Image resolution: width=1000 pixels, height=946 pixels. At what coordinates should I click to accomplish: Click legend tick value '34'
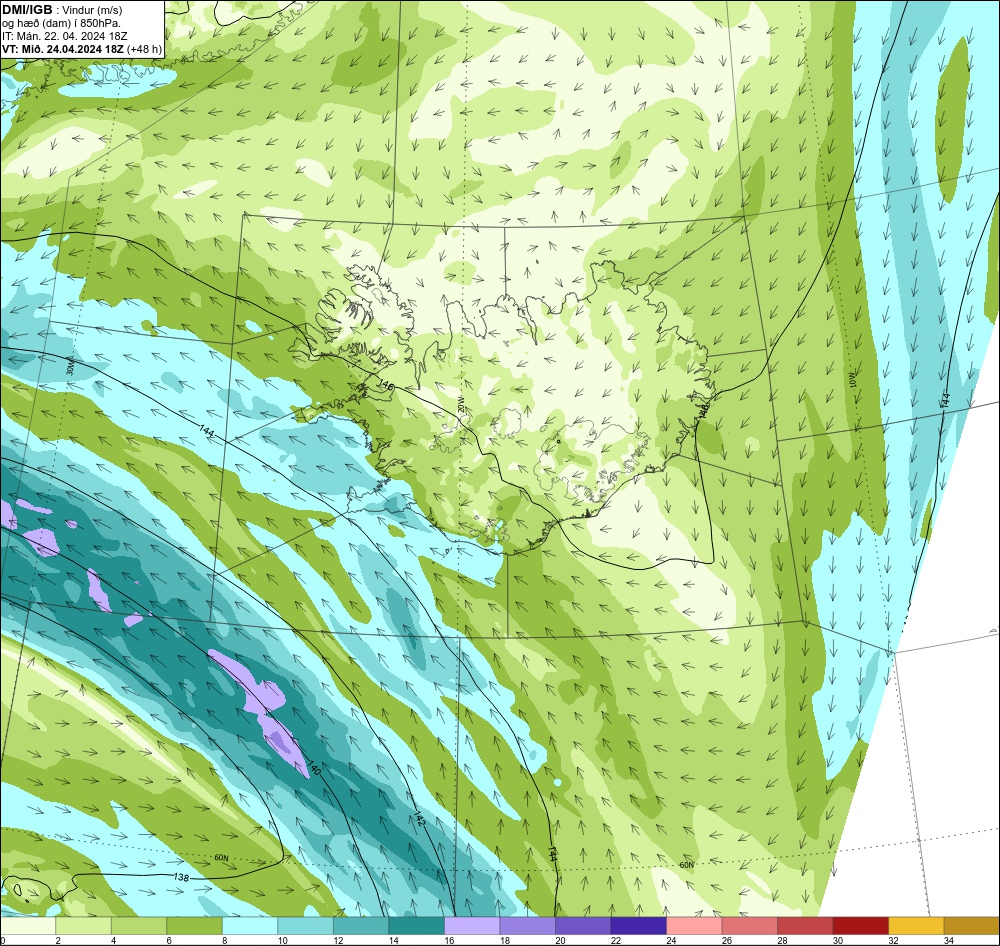(948, 940)
